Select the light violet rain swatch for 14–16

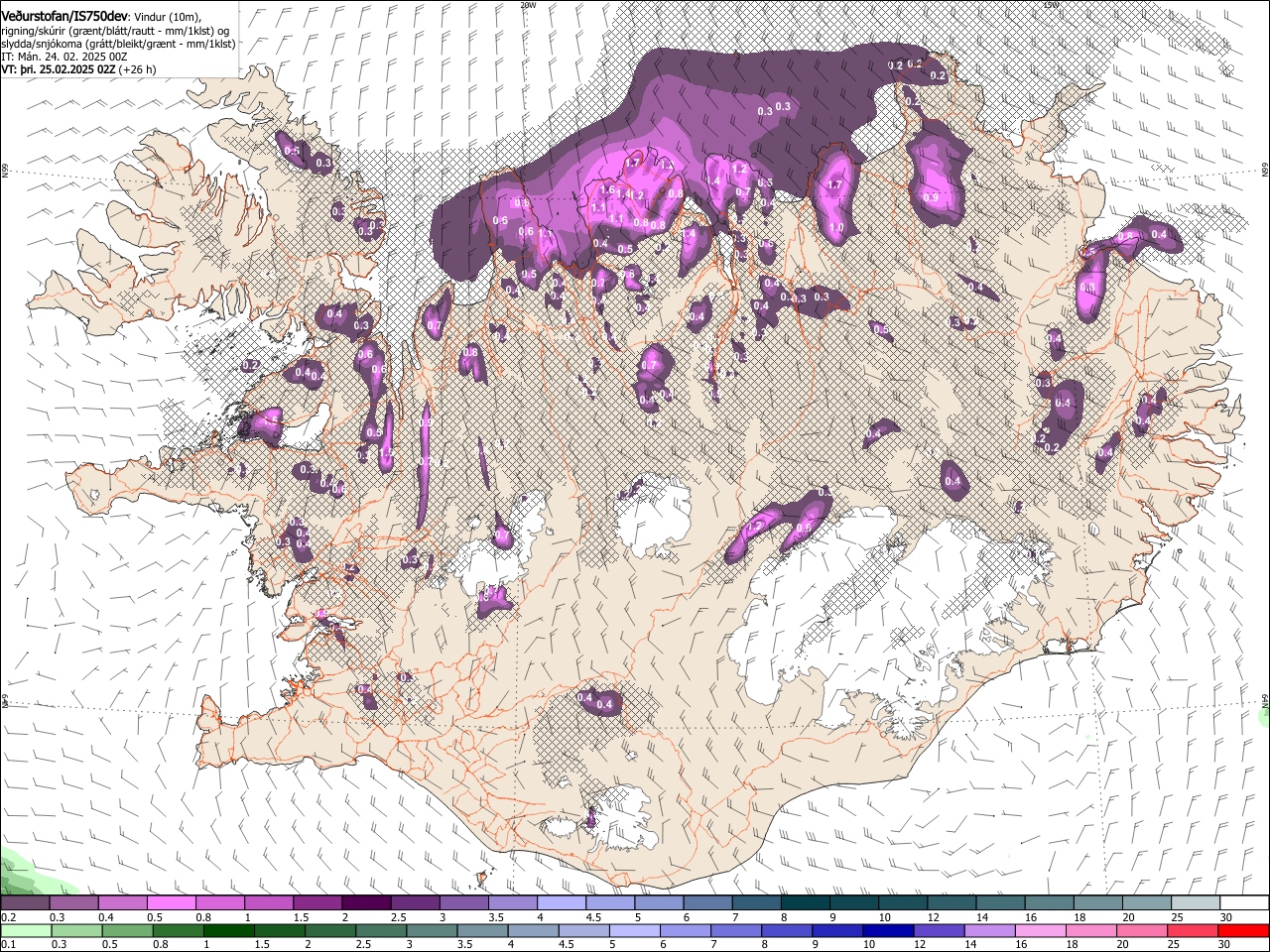tap(988, 931)
